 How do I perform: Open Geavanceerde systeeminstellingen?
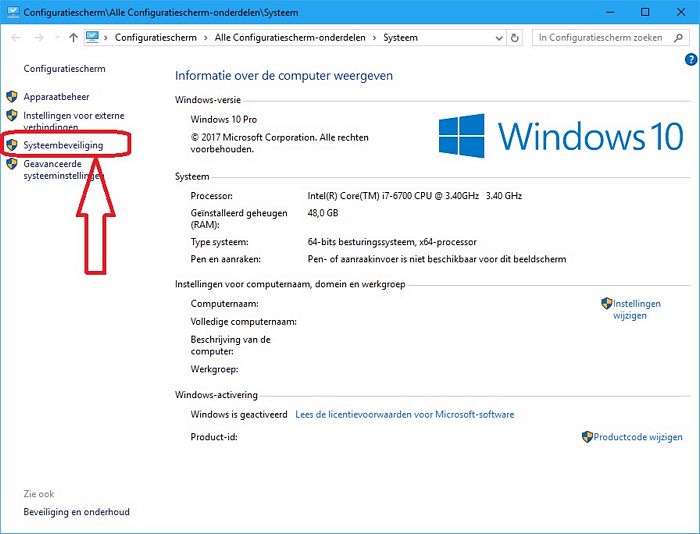[x=62, y=170]
